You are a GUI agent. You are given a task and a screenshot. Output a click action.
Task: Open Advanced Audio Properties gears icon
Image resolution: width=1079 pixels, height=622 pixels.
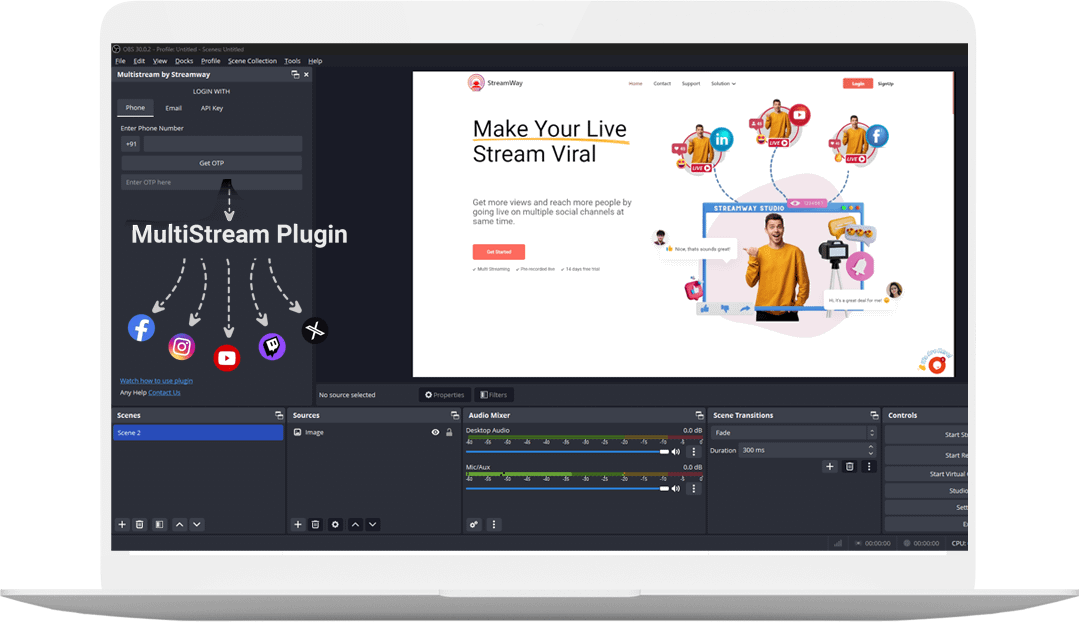point(474,524)
